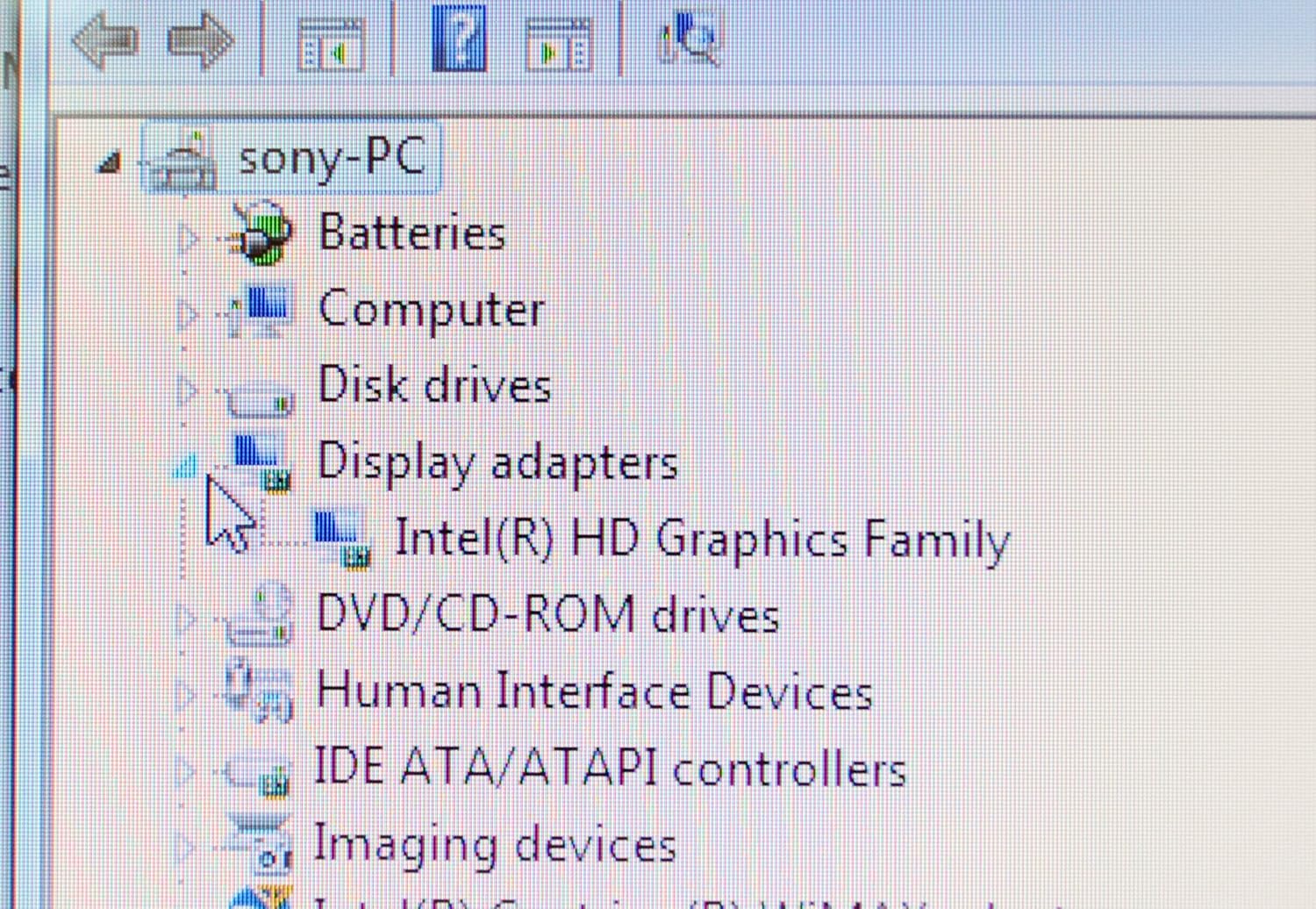Select the IDE ATA/ATAPI controllers entry
1316x909 pixels.
tap(609, 769)
